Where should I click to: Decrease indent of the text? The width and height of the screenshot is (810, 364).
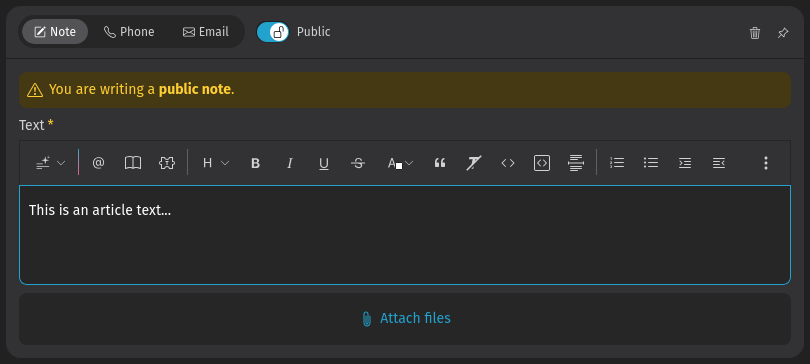tap(719, 163)
